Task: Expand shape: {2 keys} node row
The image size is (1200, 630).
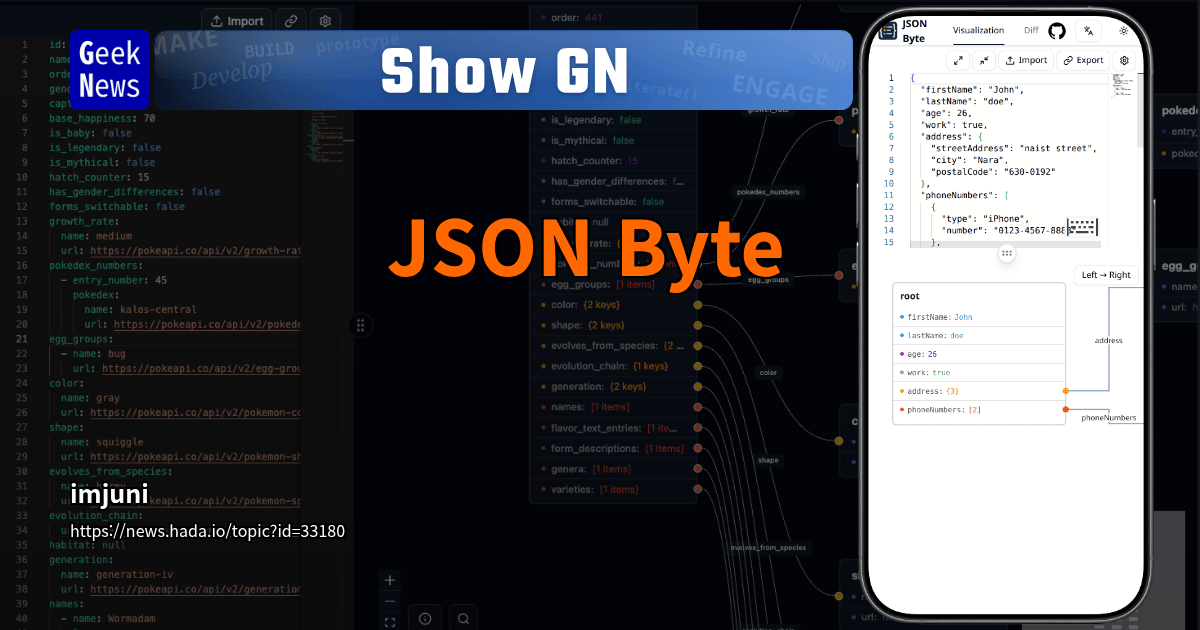Action: pos(612,325)
